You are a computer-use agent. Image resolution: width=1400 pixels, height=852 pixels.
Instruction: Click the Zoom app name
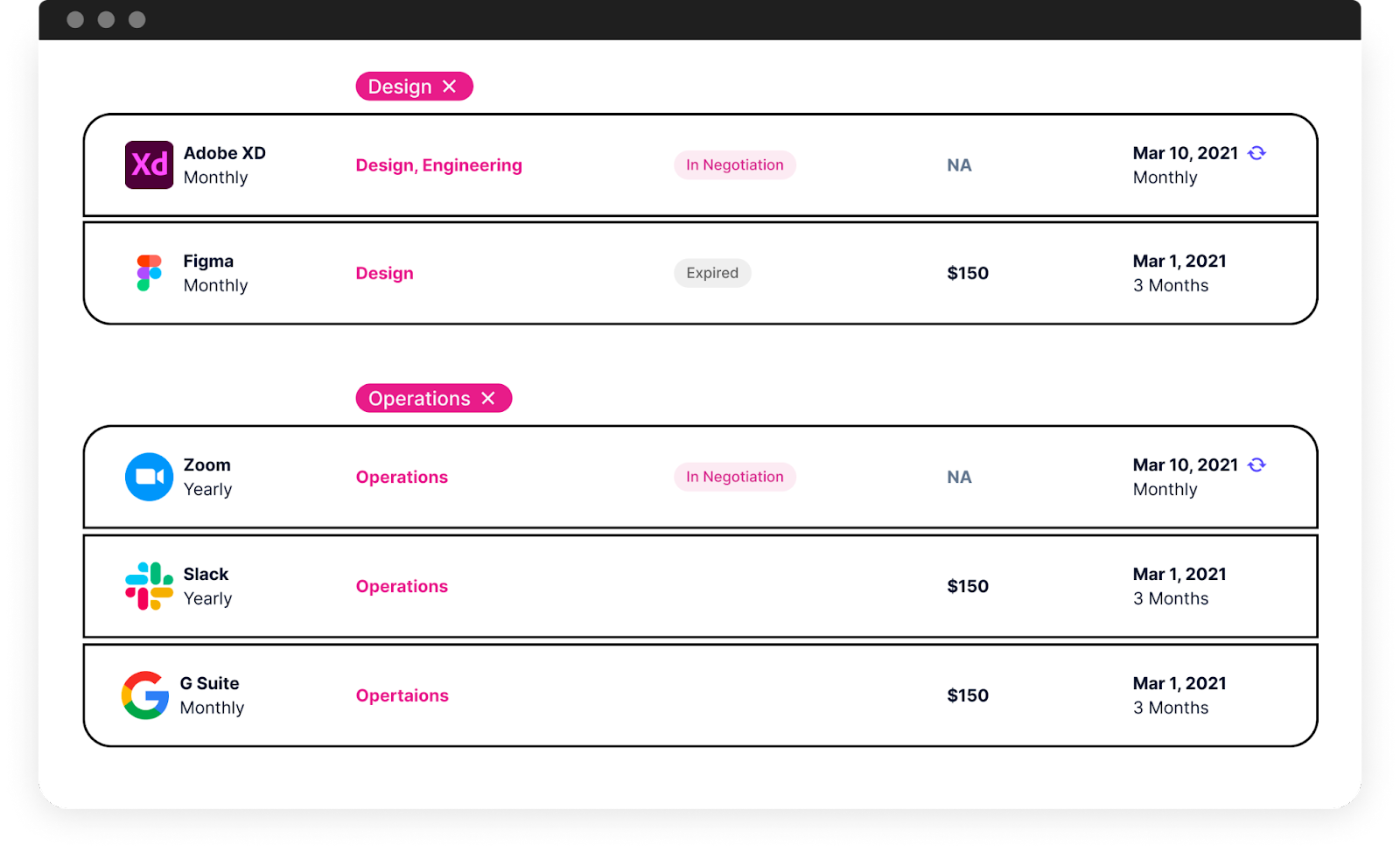[206, 464]
